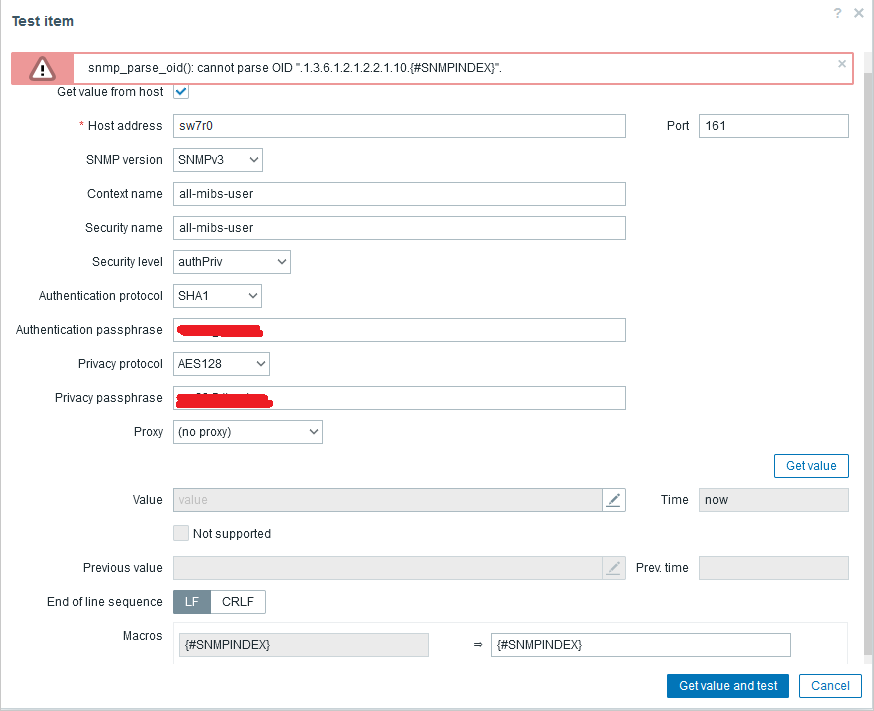Viewport: 874px width, 711px height.
Task: Close the Test item dialog
Action: tap(859, 13)
